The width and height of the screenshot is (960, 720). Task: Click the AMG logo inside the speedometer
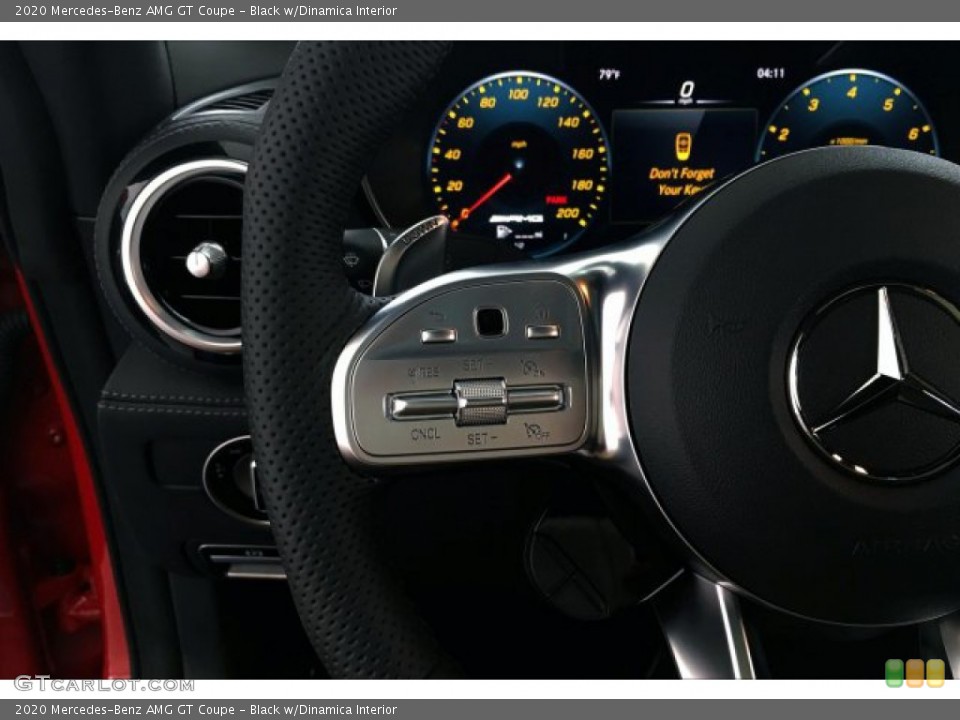[x=516, y=219]
